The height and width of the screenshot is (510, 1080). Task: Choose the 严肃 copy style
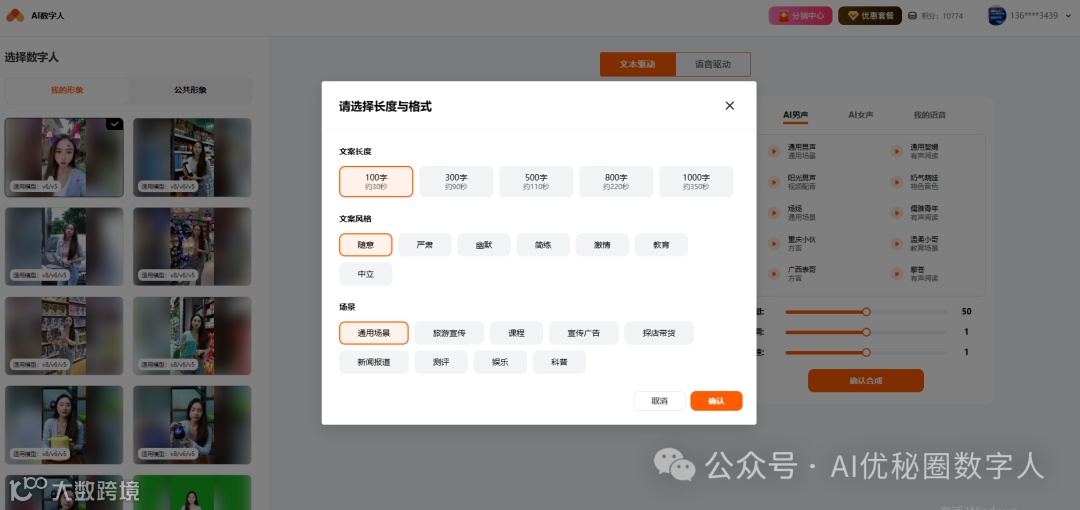click(425, 245)
